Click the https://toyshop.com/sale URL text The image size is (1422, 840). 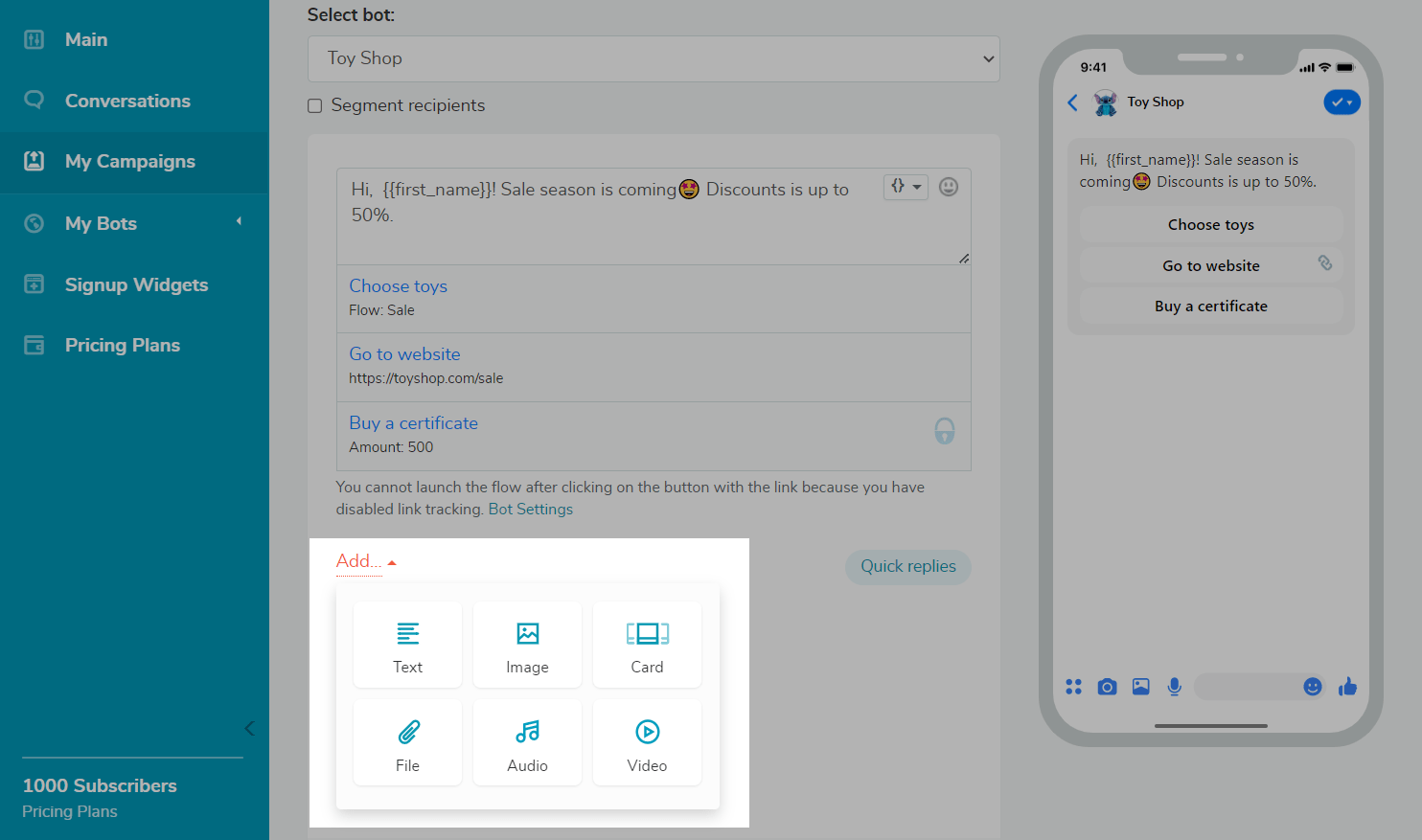(x=425, y=378)
